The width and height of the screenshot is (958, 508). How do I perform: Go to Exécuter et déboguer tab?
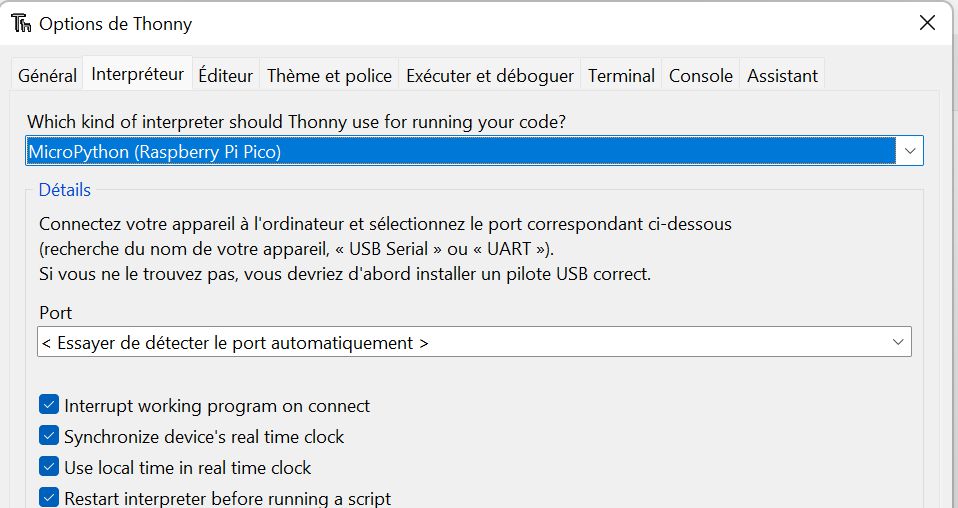point(490,76)
